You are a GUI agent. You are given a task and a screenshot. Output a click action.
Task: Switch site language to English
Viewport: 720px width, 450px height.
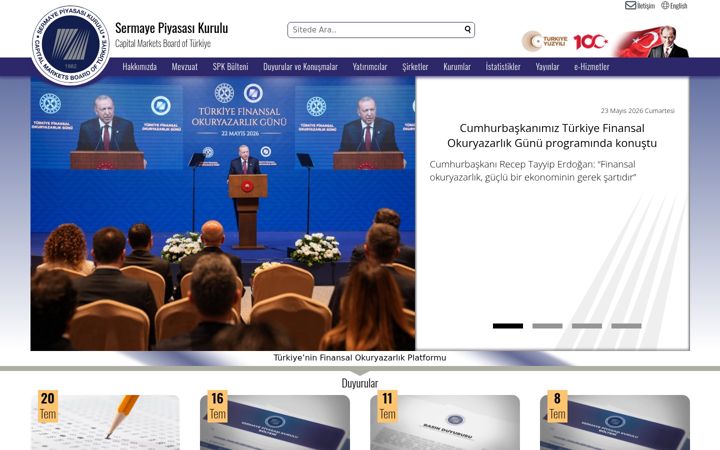point(679,6)
